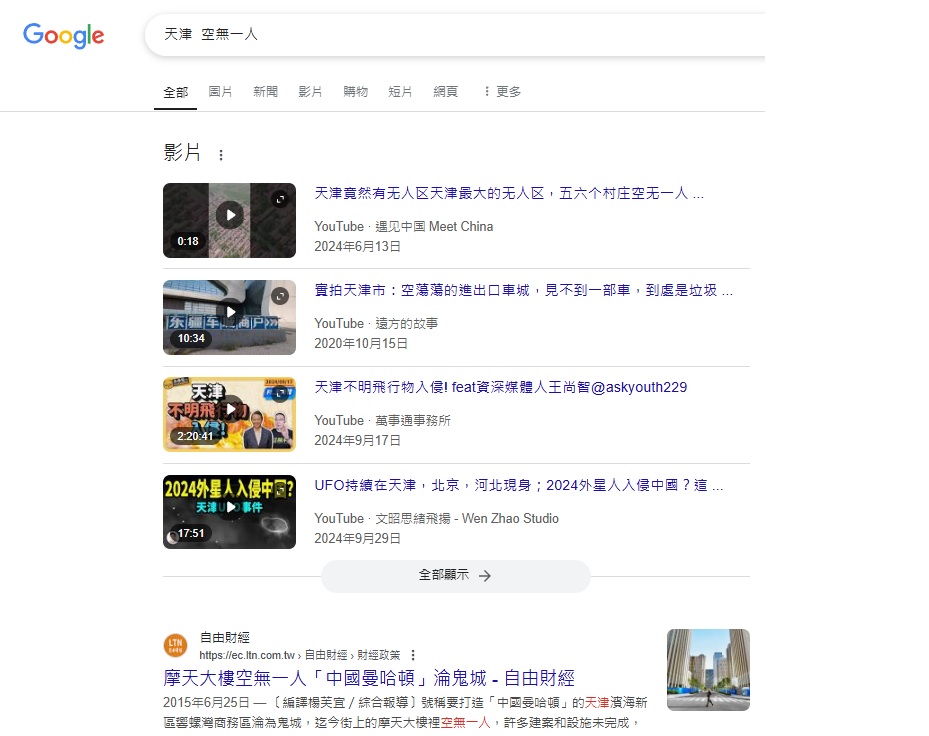Switch to the 網頁 tab
This screenshot has width=929, height=736.
[446, 91]
